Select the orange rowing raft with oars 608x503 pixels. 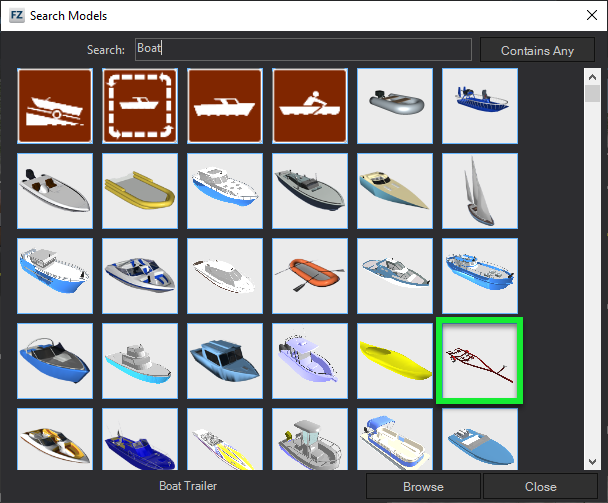pos(310,276)
